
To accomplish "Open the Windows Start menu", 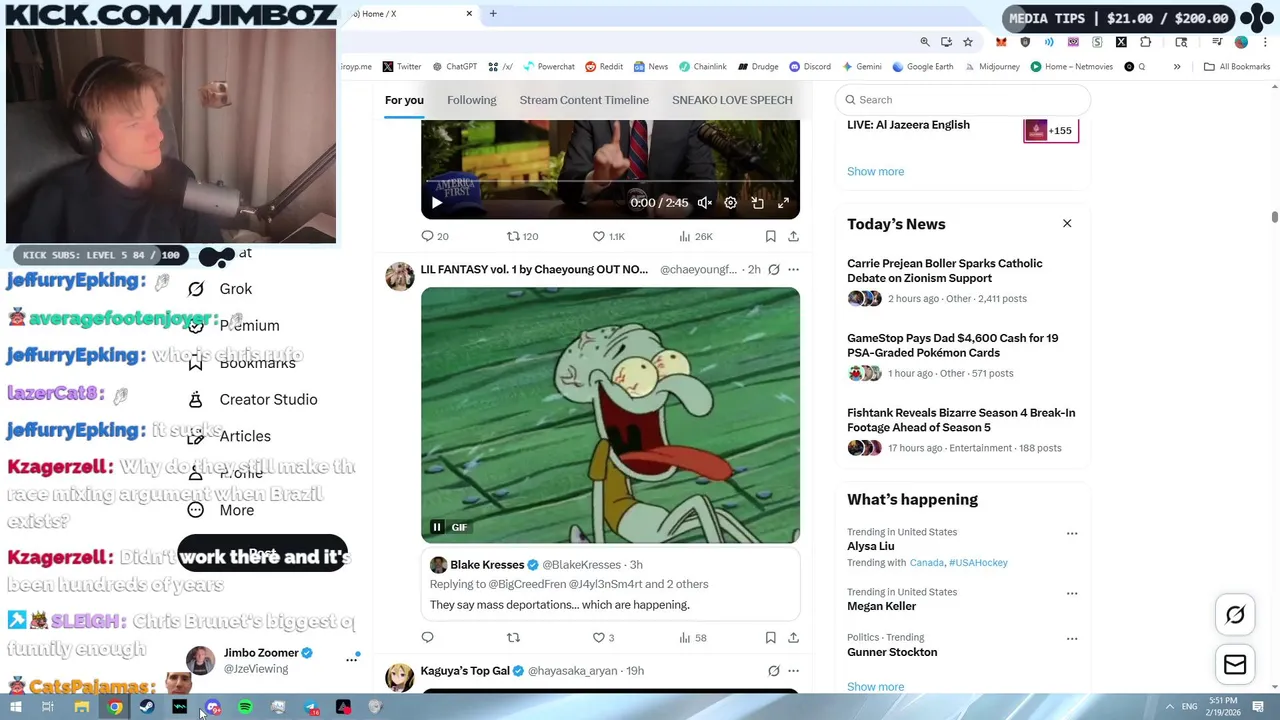I will (15, 707).
